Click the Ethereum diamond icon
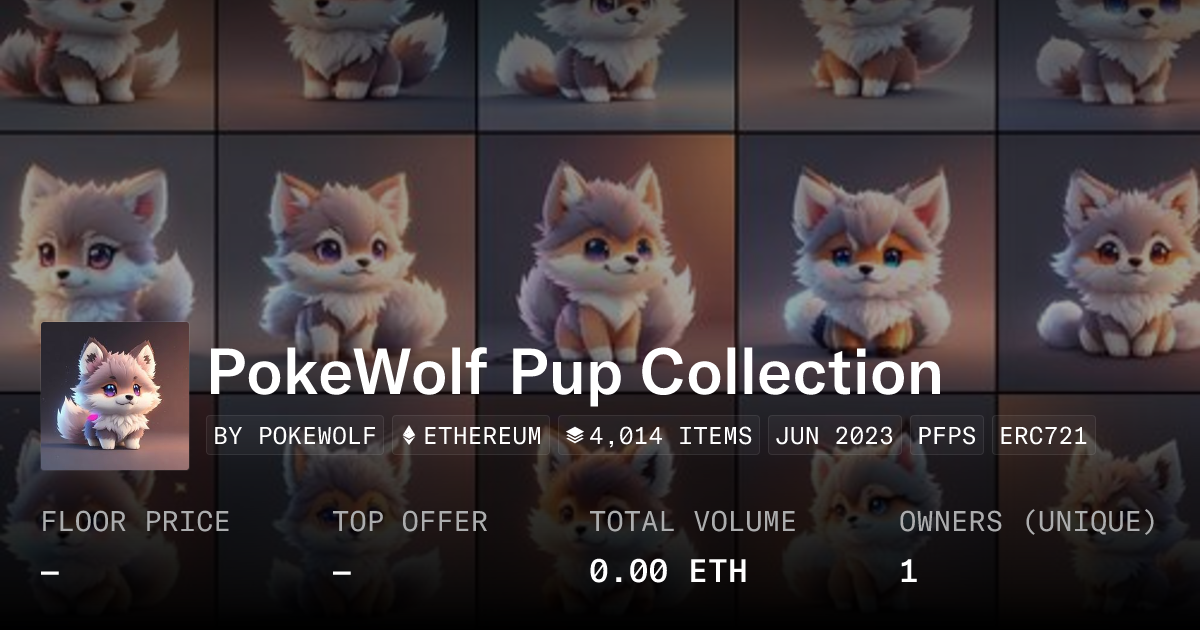 (x=408, y=436)
